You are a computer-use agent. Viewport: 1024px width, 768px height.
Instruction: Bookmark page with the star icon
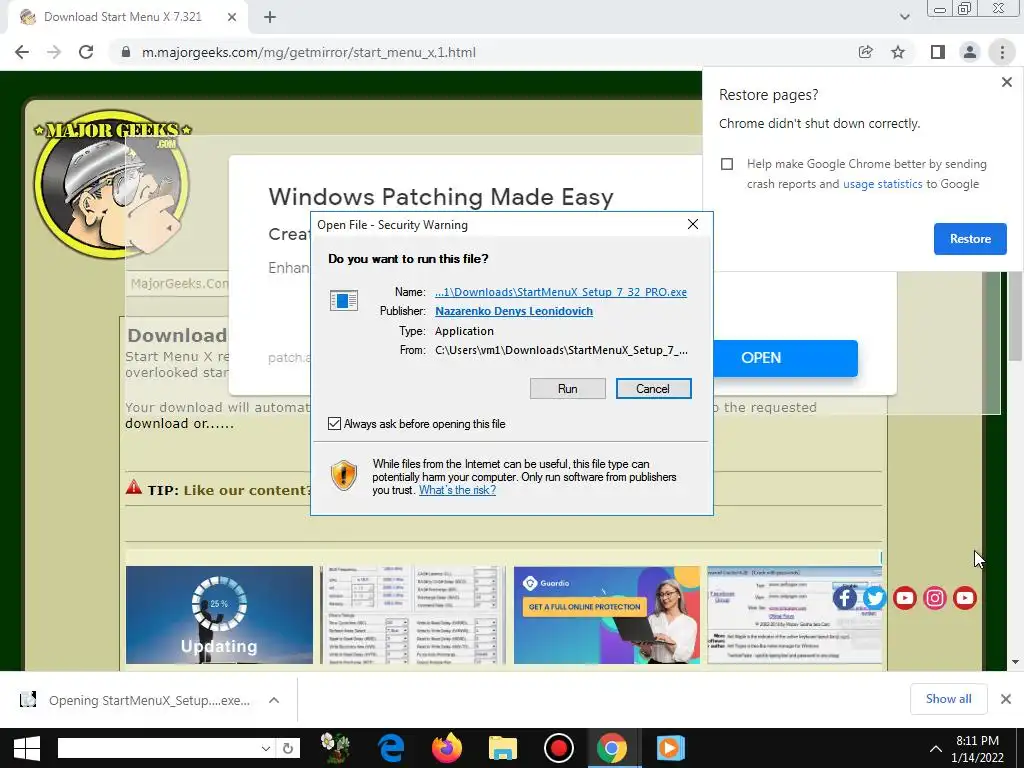[898, 52]
